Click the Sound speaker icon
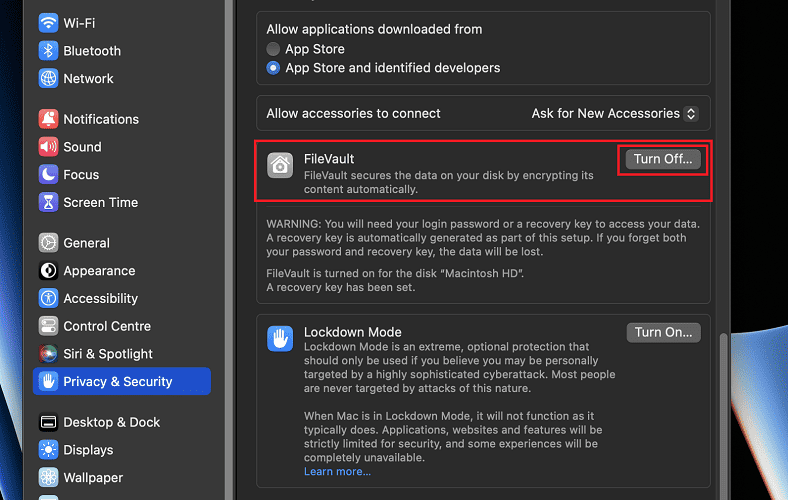Image resolution: width=788 pixels, height=500 pixels. [48, 147]
